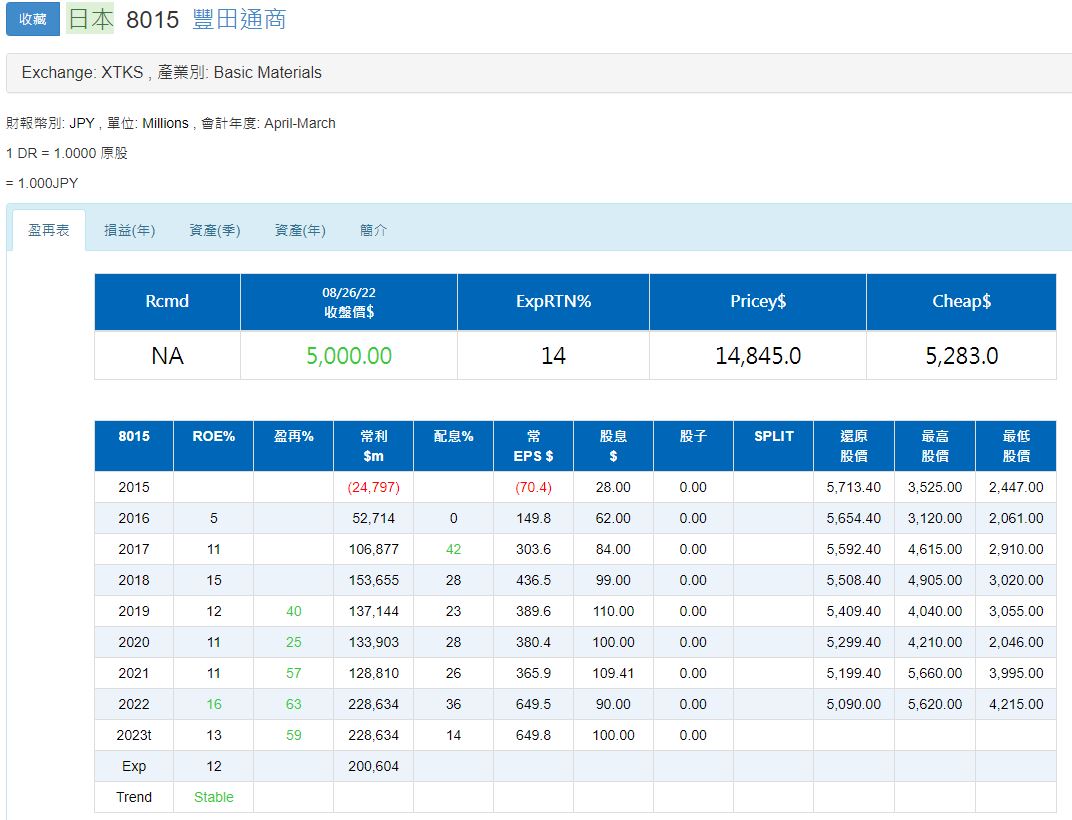Select the 14 ExpRTN% value
This screenshot has height=820, width=1072.
553,356
